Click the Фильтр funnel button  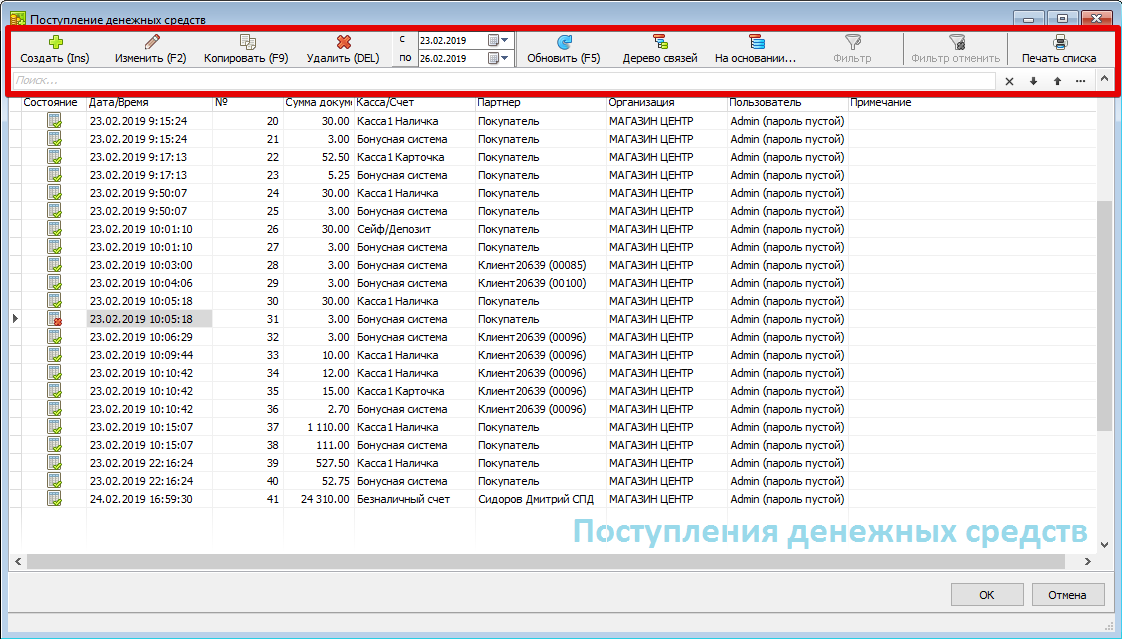tap(852, 50)
